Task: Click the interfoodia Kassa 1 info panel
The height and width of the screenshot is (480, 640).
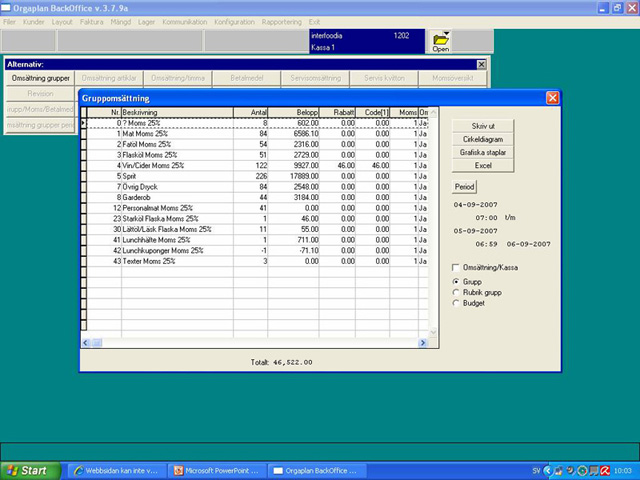Action: coord(367,41)
